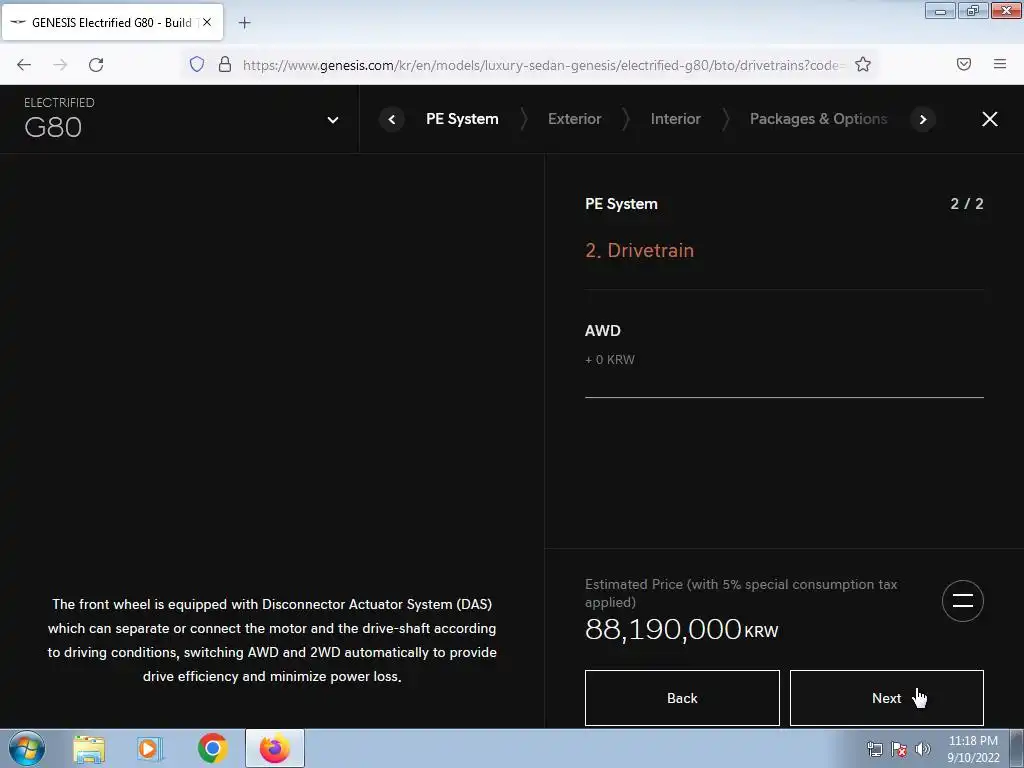Open the volume speaker tray icon
1024x768 pixels.
(x=922, y=749)
